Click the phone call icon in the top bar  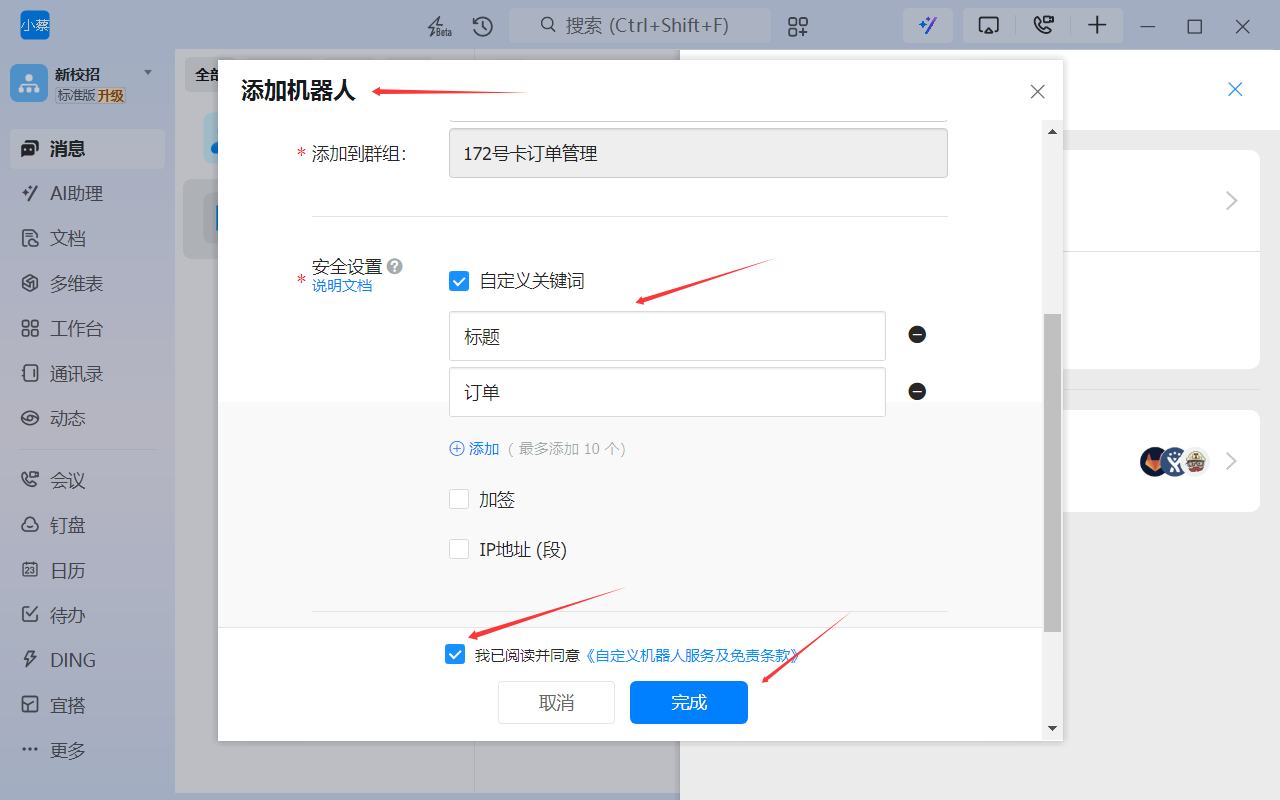1043,26
